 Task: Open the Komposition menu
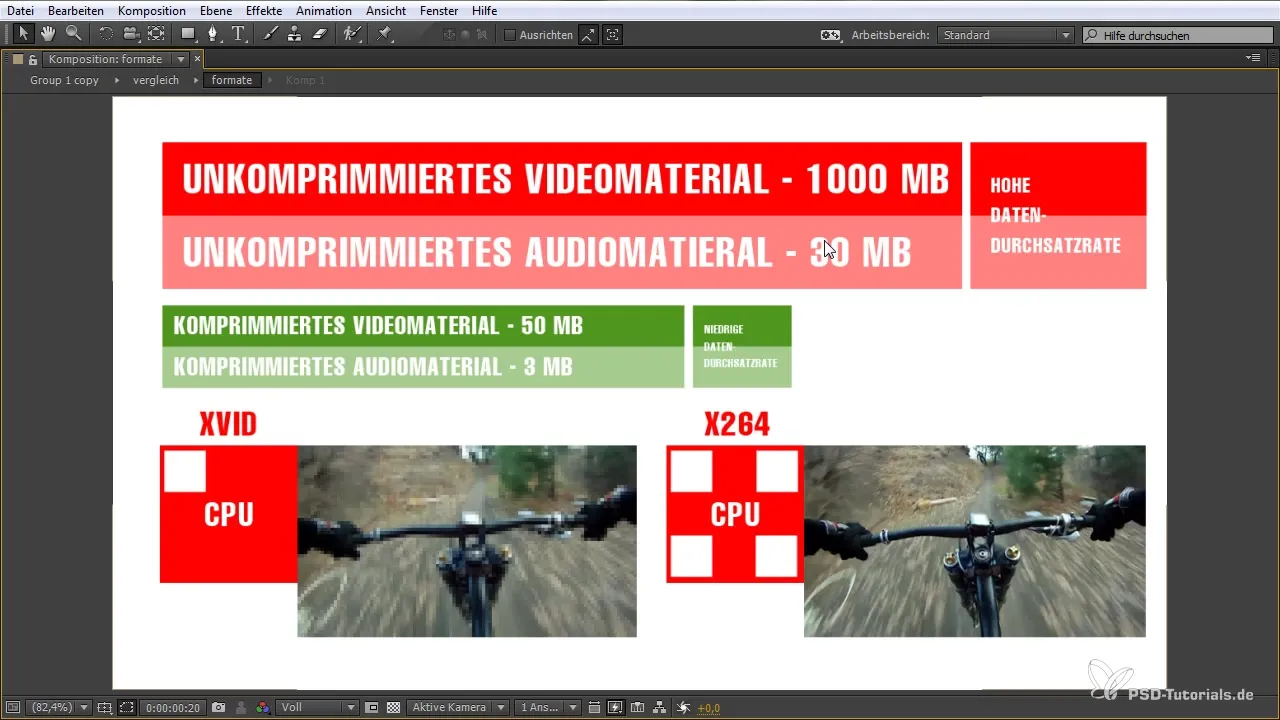(151, 10)
